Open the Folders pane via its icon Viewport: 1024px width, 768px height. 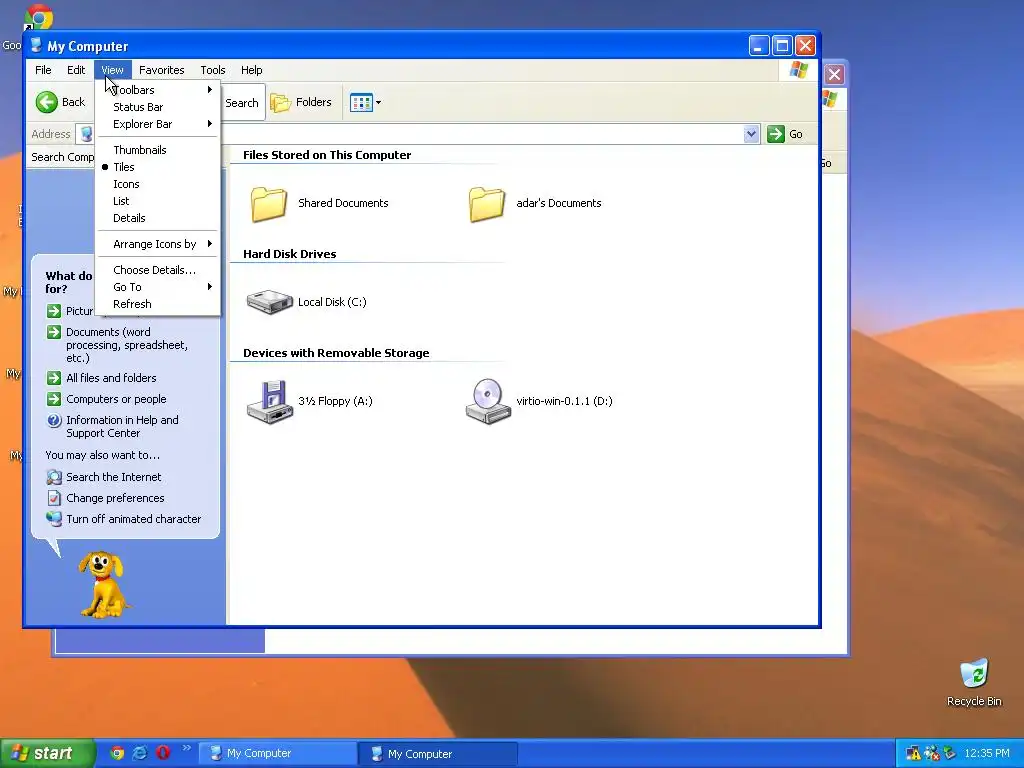[280, 103]
